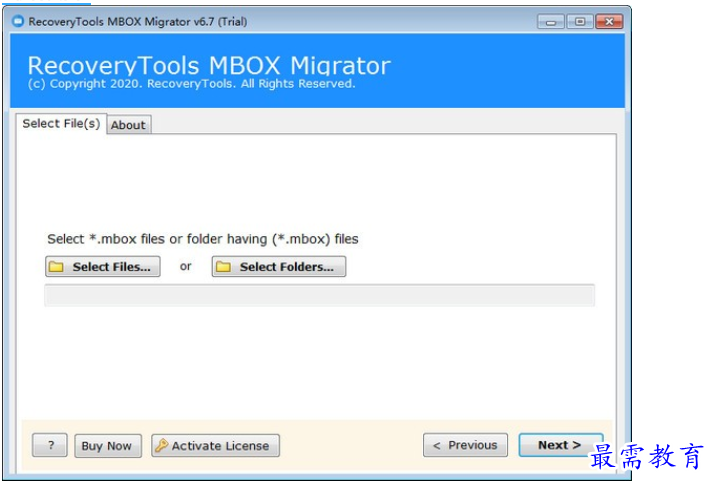Screen dimensions: 712x488
Task: Click the empty file path field
Action: (319, 296)
